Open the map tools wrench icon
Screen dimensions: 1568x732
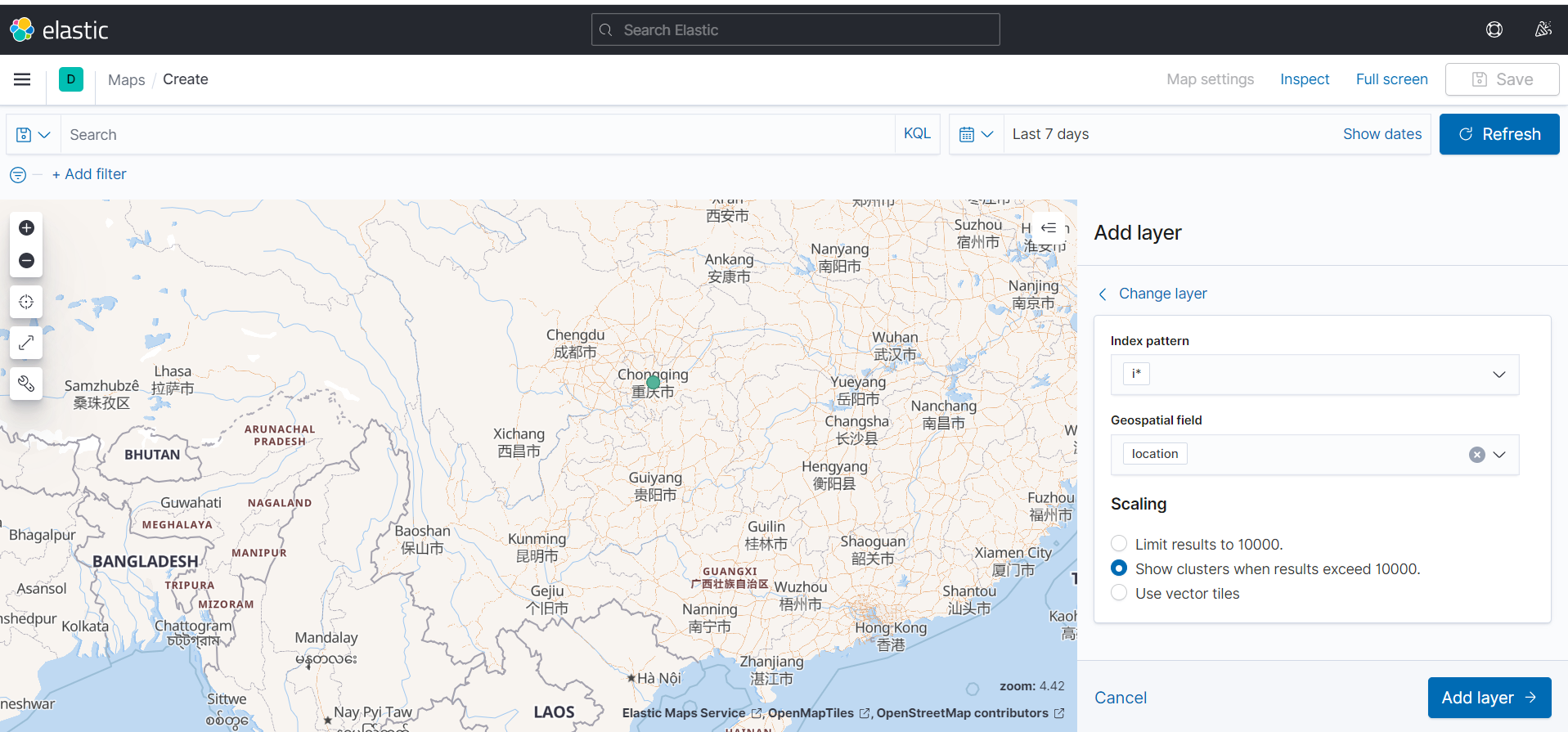26,384
